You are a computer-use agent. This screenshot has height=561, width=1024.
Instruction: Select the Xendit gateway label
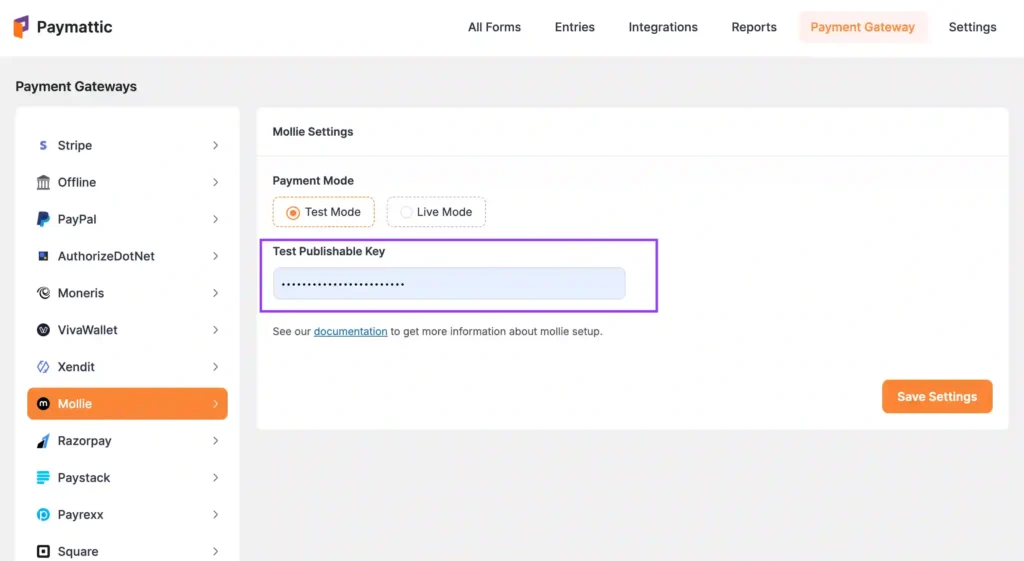(76, 366)
